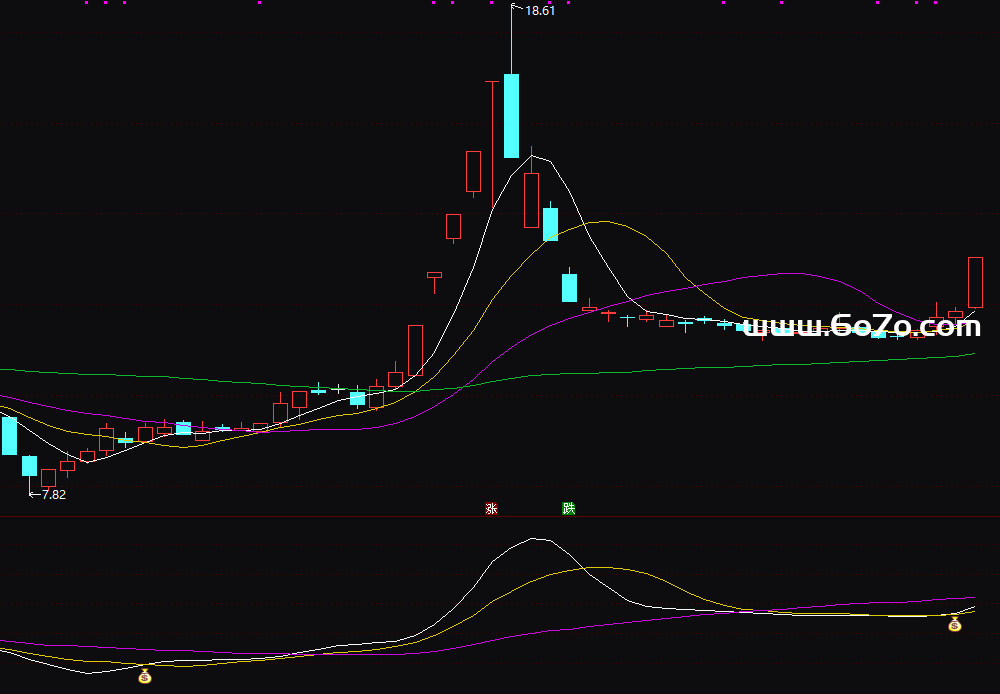Click the 7.82 low price label
The height and width of the screenshot is (694, 1000).
[53, 494]
